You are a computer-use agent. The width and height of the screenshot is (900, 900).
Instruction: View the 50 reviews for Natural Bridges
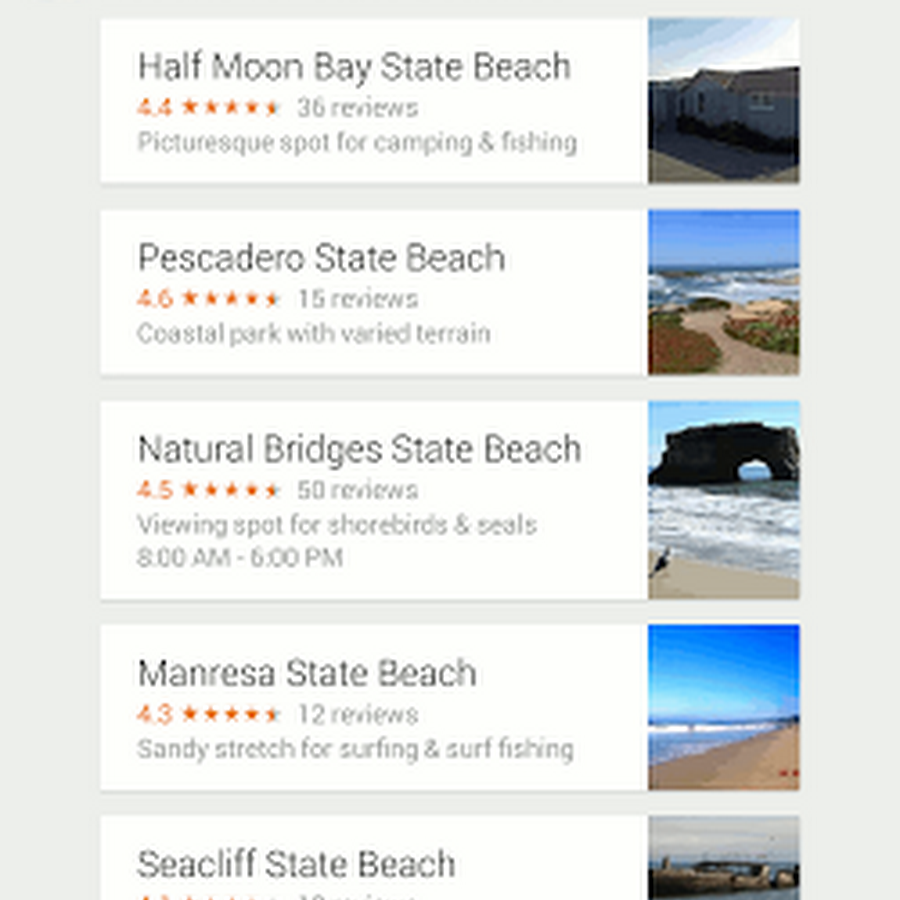(x=357, y=490)
